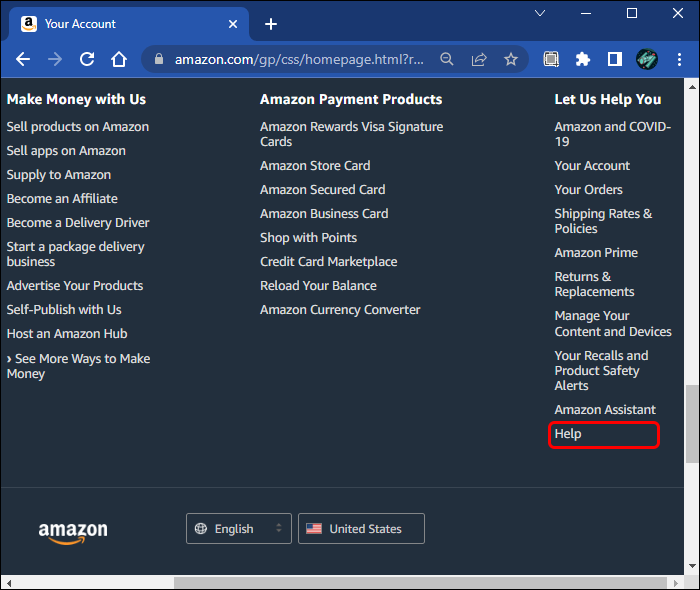Click the zoom magnifier in address bar

[447, 59]
